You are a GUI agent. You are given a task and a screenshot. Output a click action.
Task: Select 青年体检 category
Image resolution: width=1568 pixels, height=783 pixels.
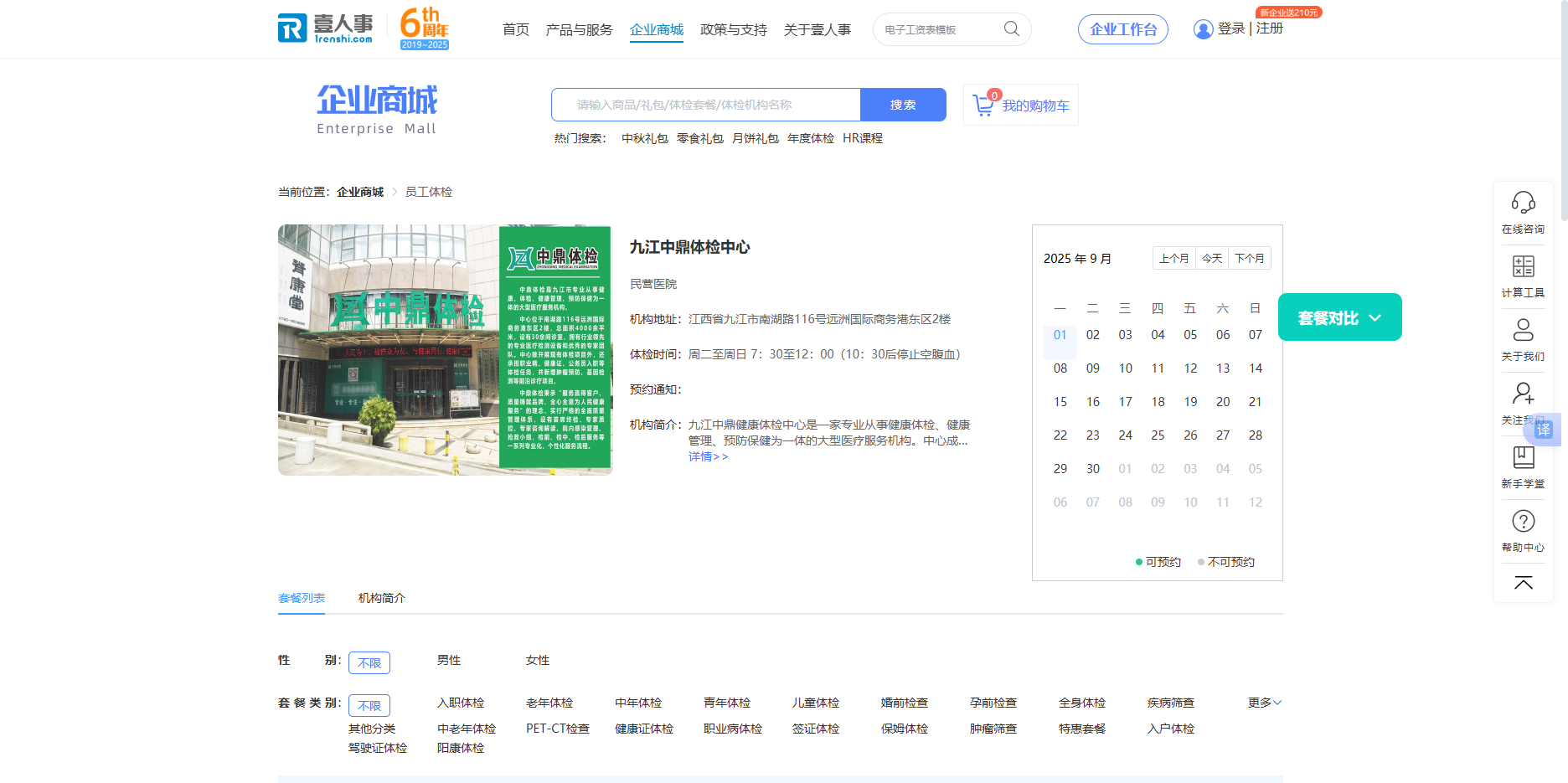coord(727,703)
